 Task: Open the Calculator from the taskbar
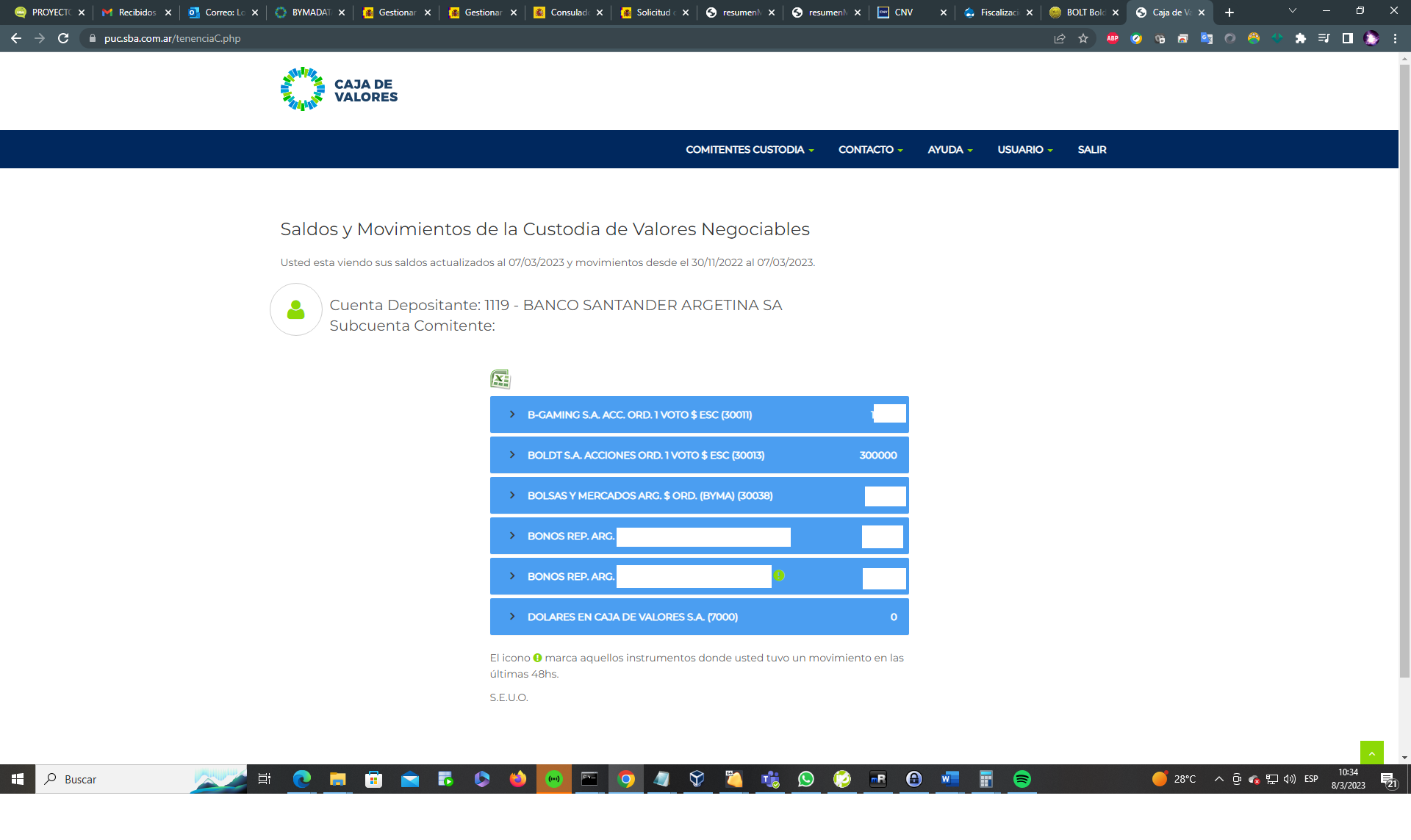coord(985,779)
